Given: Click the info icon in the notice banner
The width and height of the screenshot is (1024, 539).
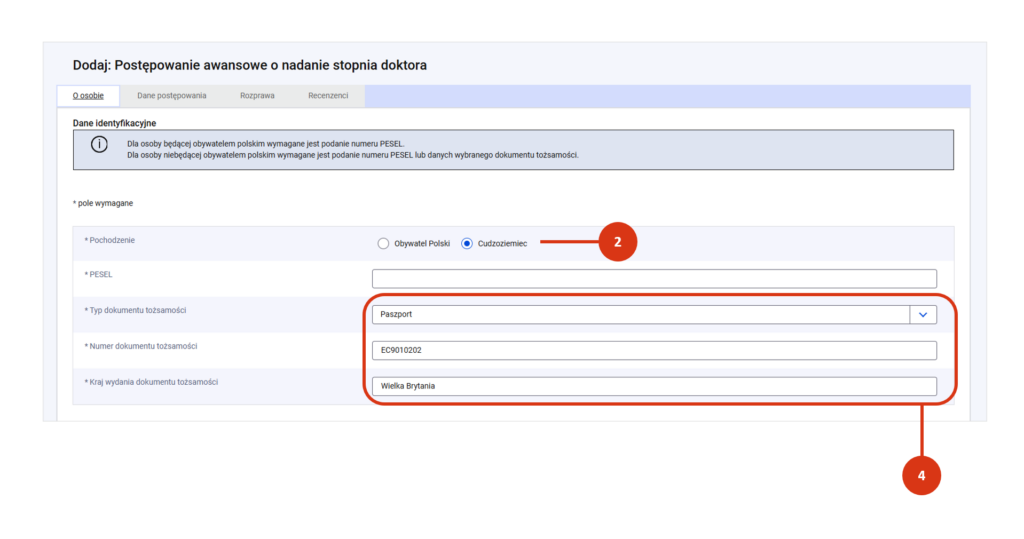Looking at the screenshot, I should [x=99, y=145].
